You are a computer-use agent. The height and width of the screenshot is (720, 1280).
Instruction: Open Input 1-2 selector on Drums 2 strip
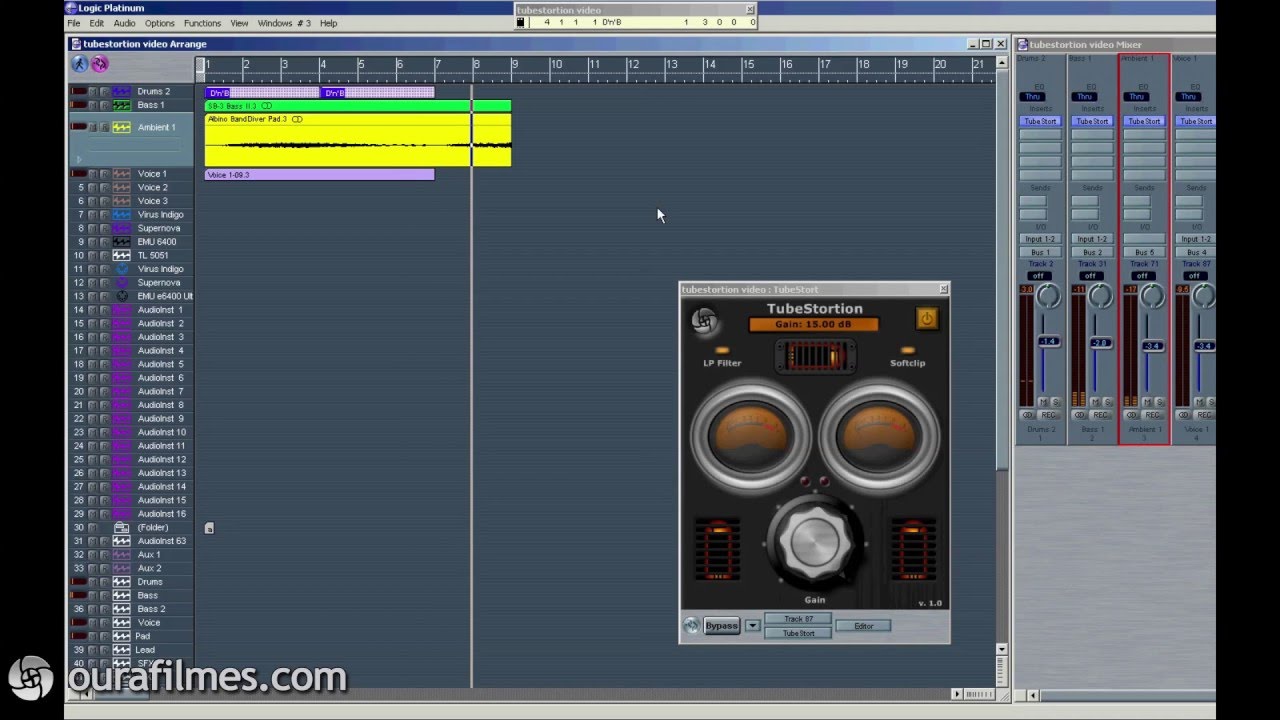pyautogui.click(x=1040, y=239)
